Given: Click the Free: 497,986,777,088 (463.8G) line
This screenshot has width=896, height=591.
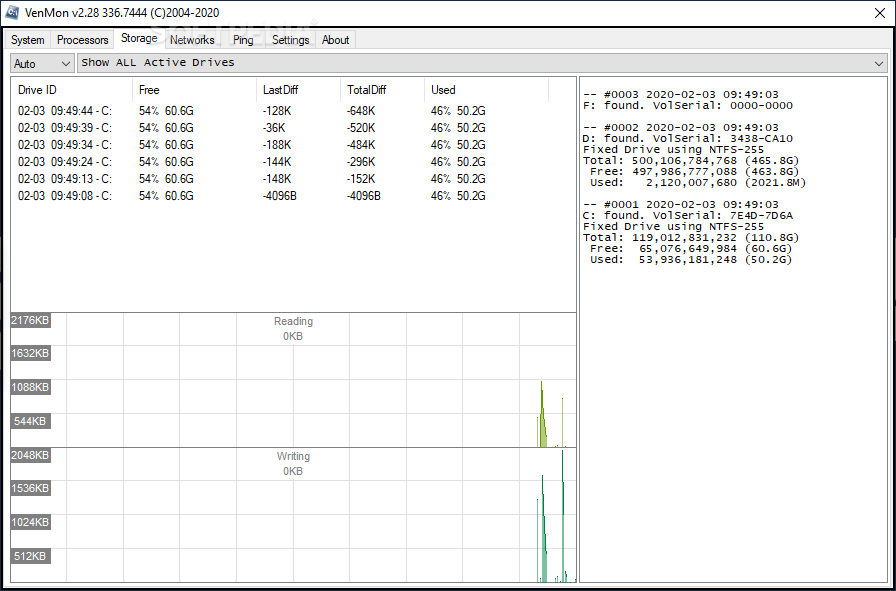Looking at the screenshot, I should tap(695, 171).
